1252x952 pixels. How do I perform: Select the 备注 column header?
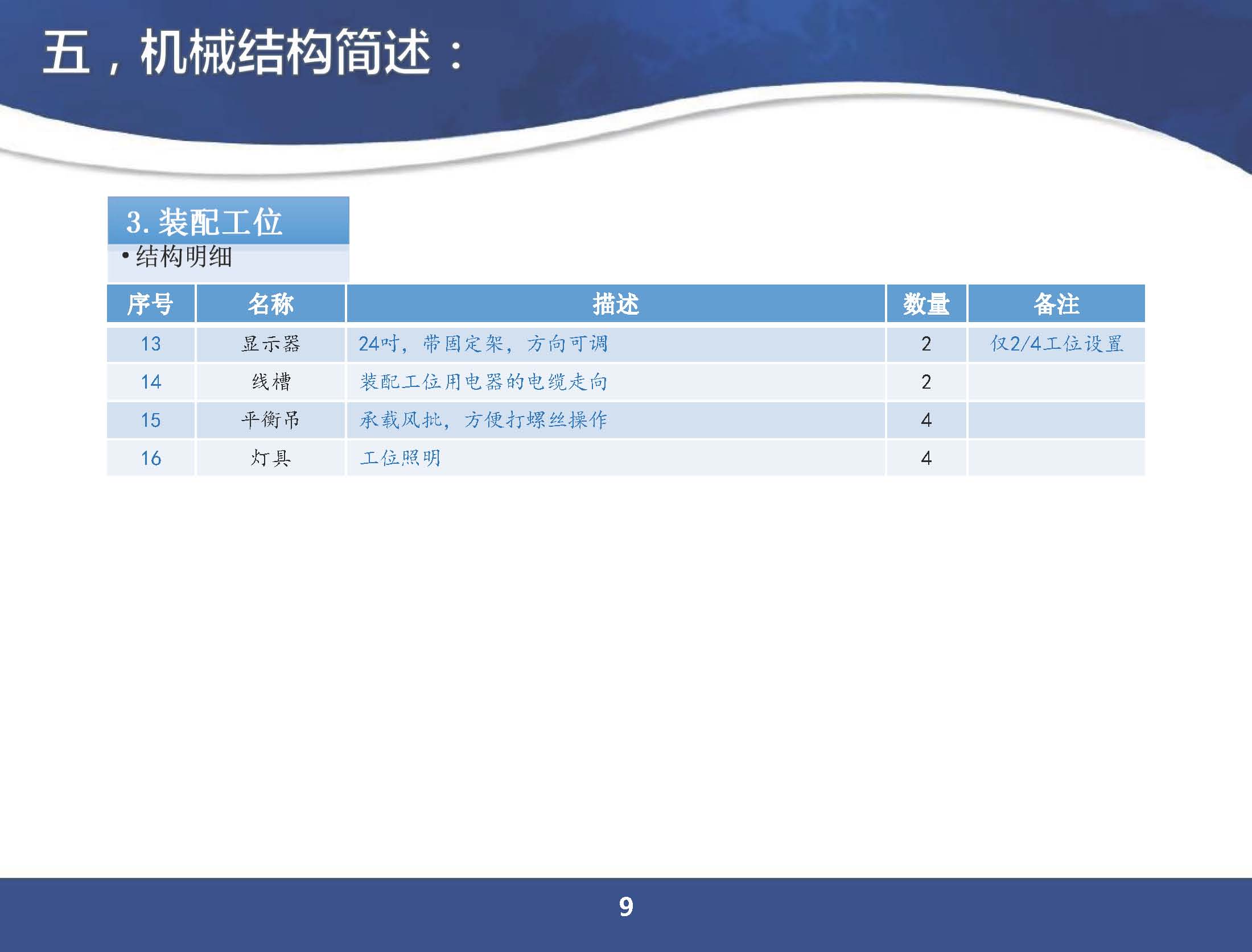(x=1056, y=304)
